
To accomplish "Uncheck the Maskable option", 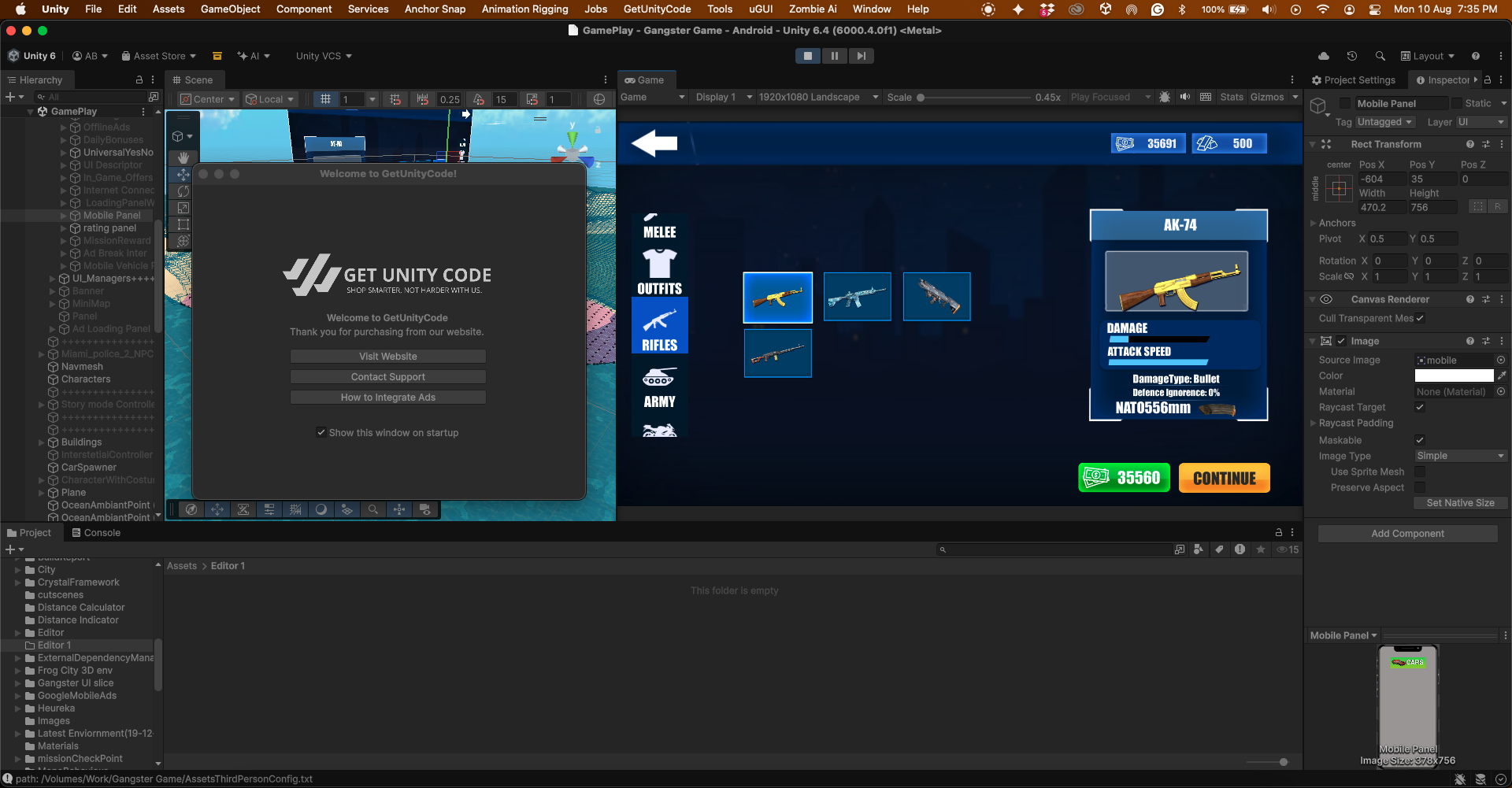I will point(1420,440).
